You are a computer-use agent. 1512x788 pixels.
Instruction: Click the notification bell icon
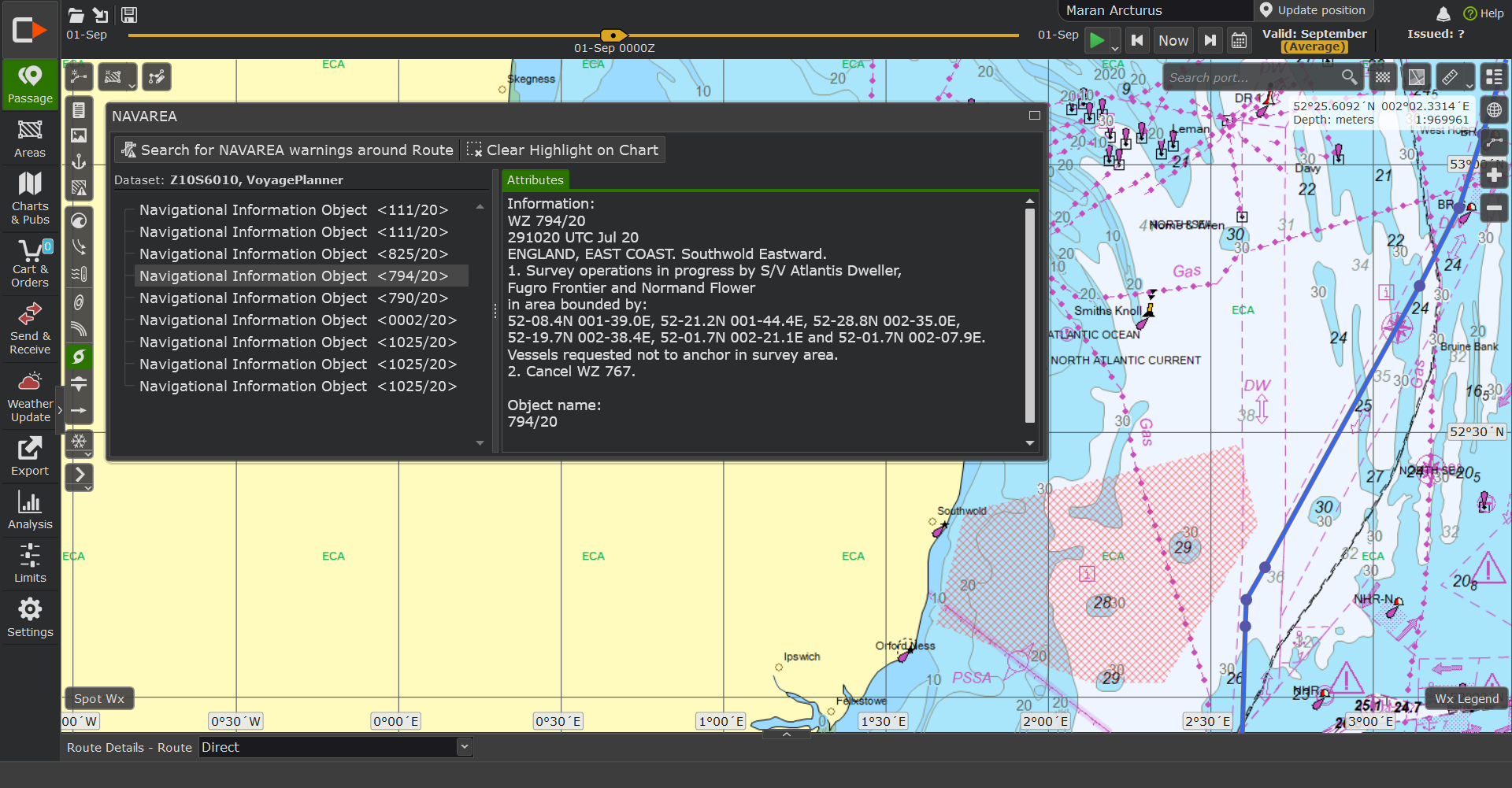[x=1443, y=13]
